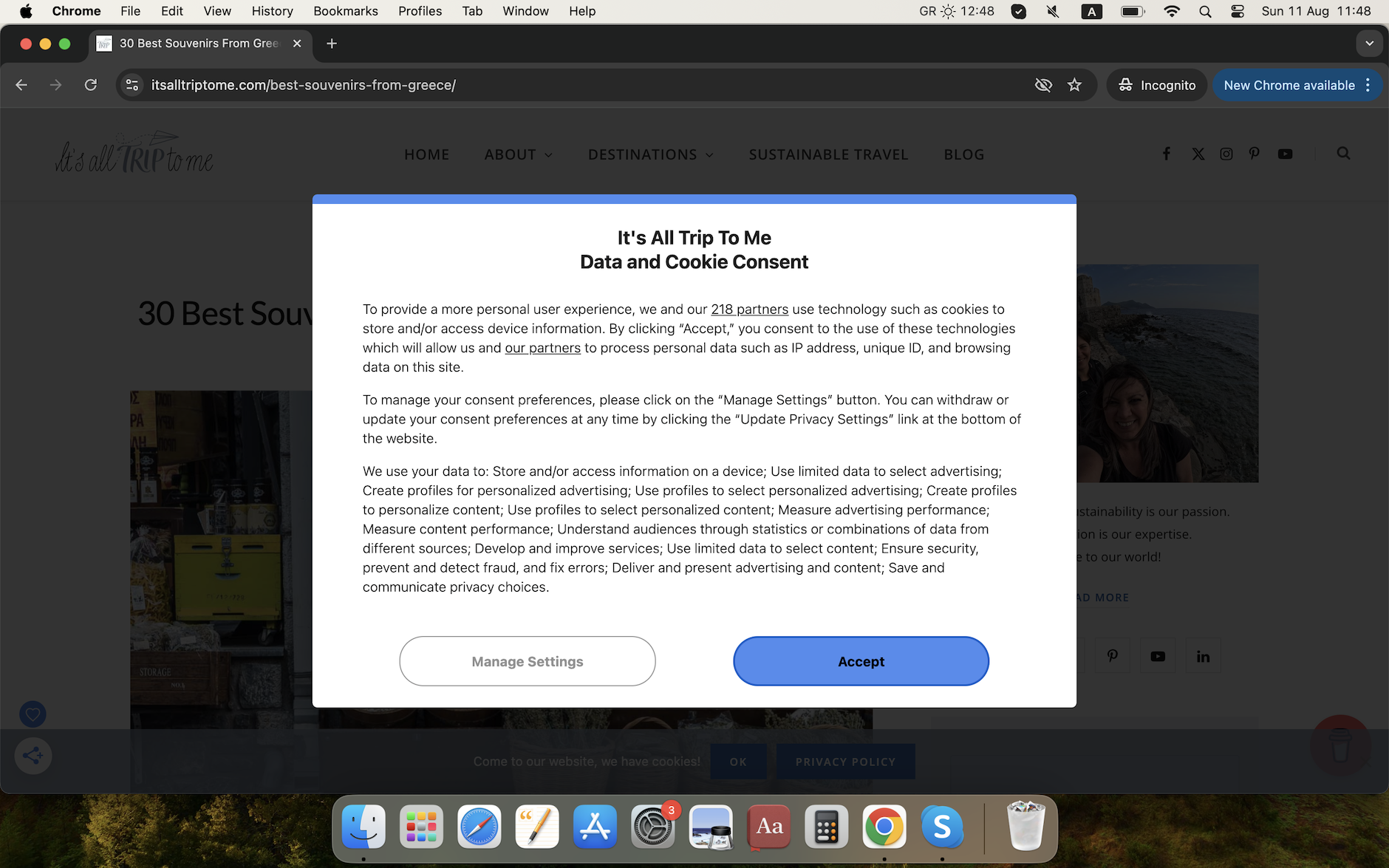Expand the About dropdown menu
Image resolution: width=1389 pixels, height=868 pixels.
click(x=518, y=154)
